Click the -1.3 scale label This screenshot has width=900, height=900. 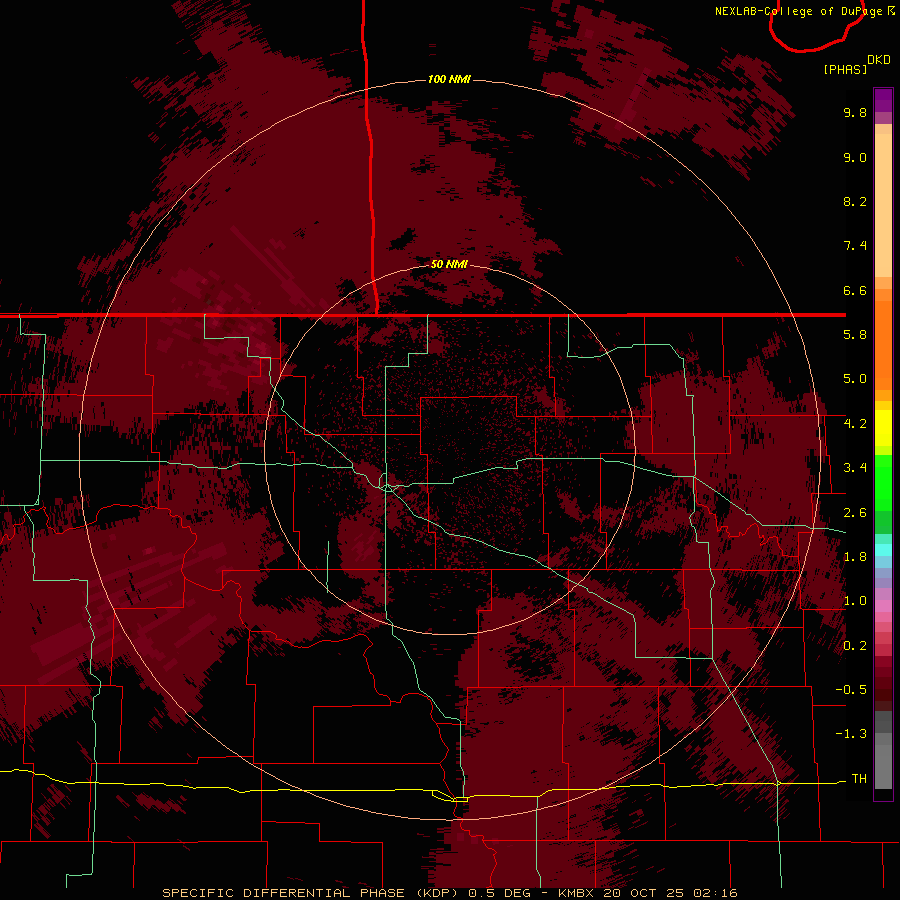(x=851, y=734)
